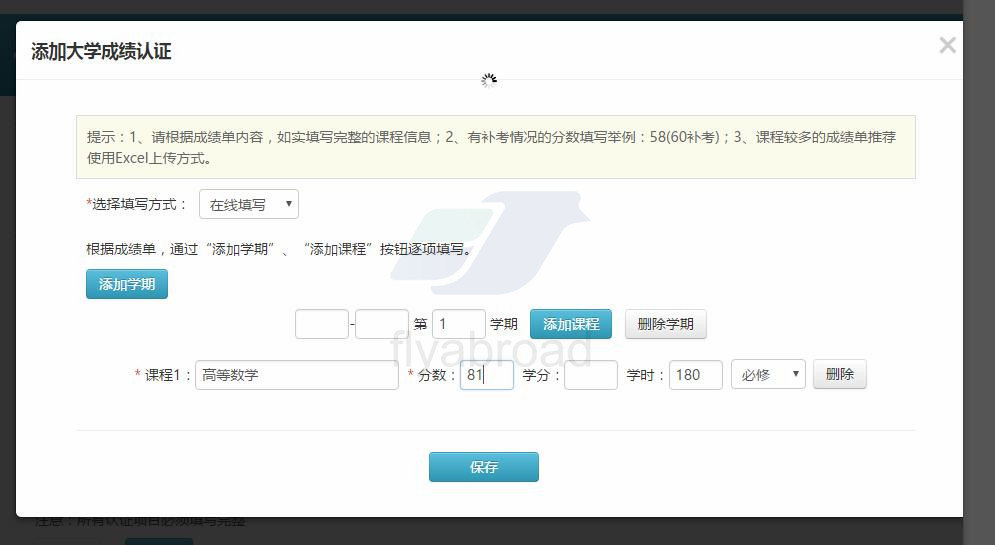Click the loading spinner icon
The image size is (995, 545).
488,80
